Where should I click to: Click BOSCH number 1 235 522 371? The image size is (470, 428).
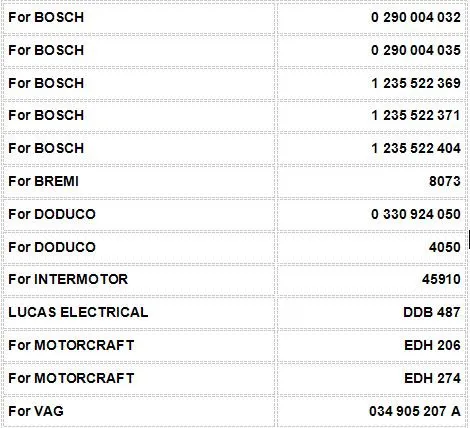point(416,115)
